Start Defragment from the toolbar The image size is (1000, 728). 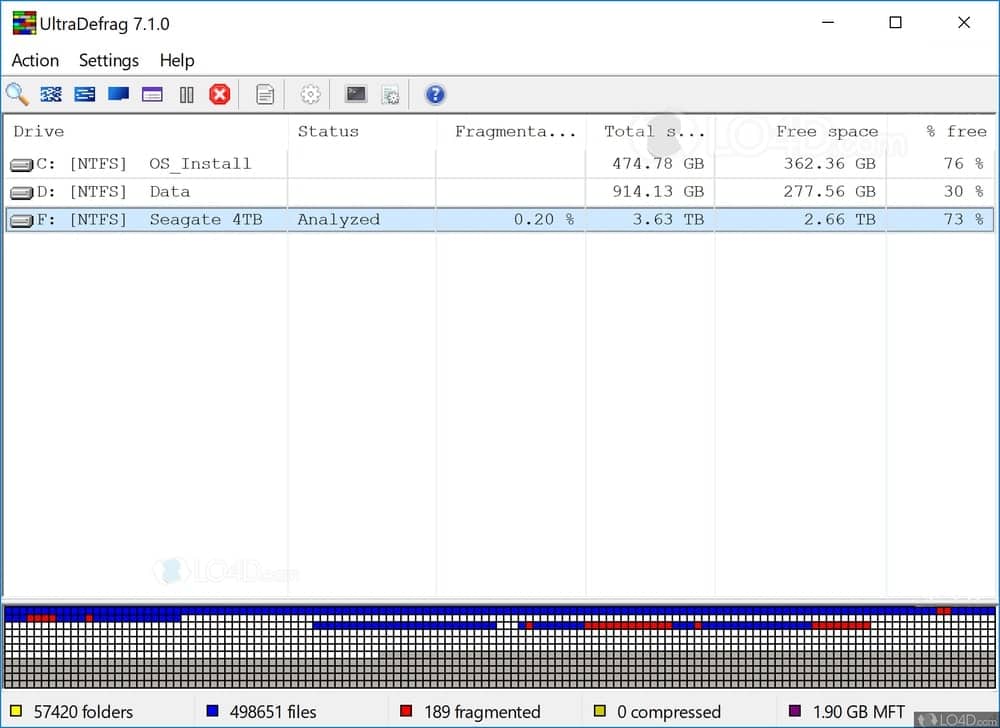coord(51,94)
